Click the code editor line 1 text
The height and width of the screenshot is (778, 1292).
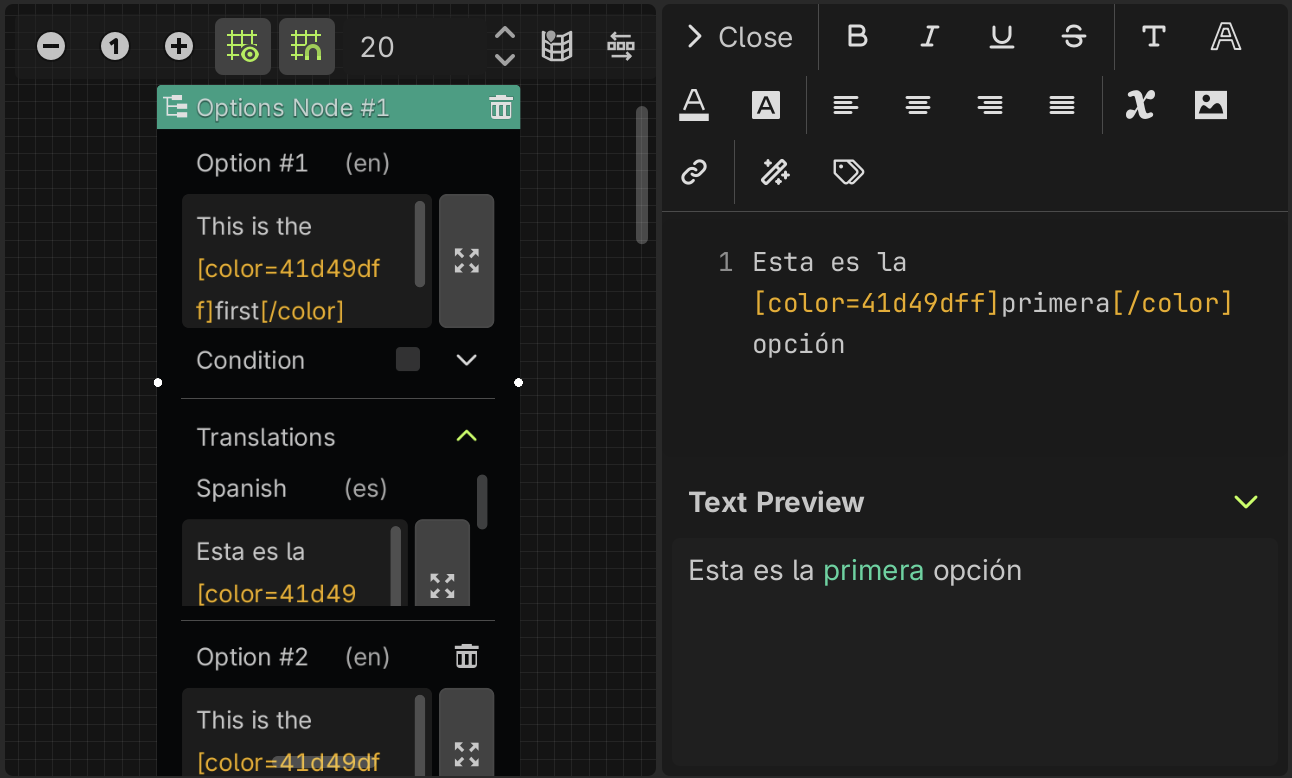tap(992, 303)
